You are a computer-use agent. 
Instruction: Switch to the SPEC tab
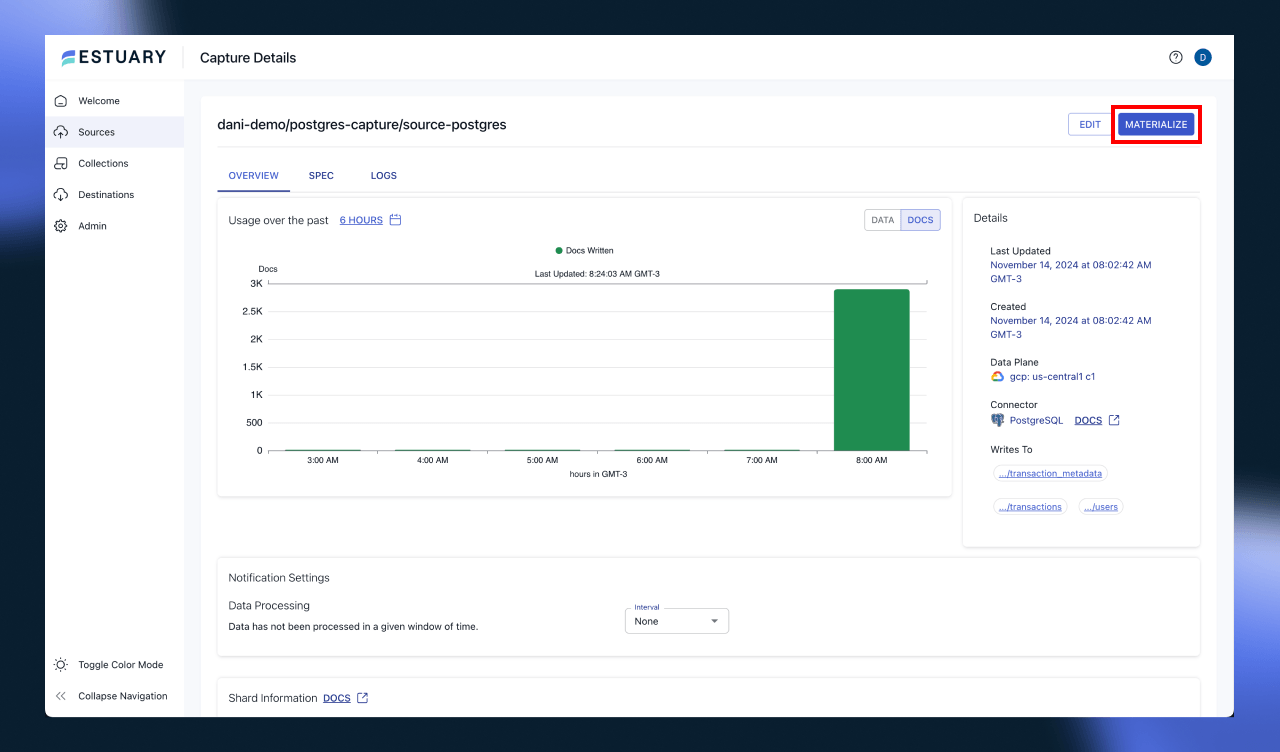(x=321, y=176)
